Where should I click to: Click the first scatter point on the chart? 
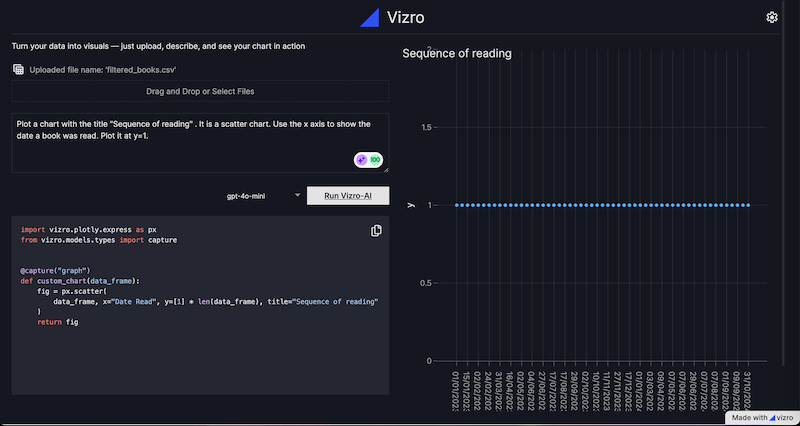pyautogui.click(x=457, y=205)
